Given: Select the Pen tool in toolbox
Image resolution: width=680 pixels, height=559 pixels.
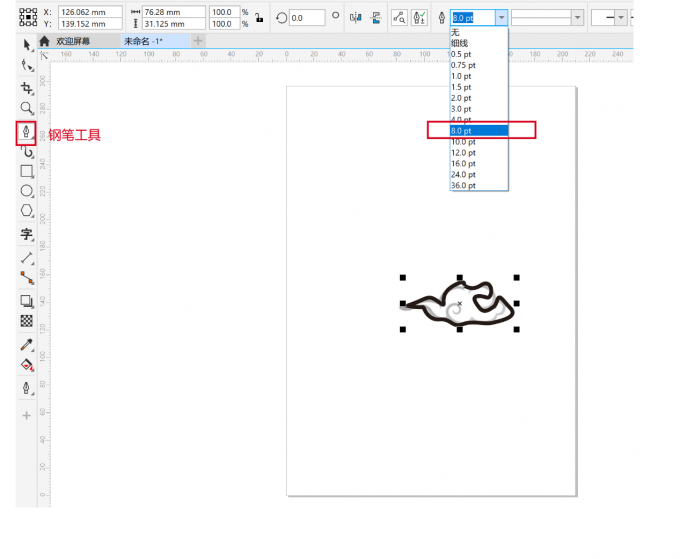Looking at the screenshot, I should coord(26,133).
